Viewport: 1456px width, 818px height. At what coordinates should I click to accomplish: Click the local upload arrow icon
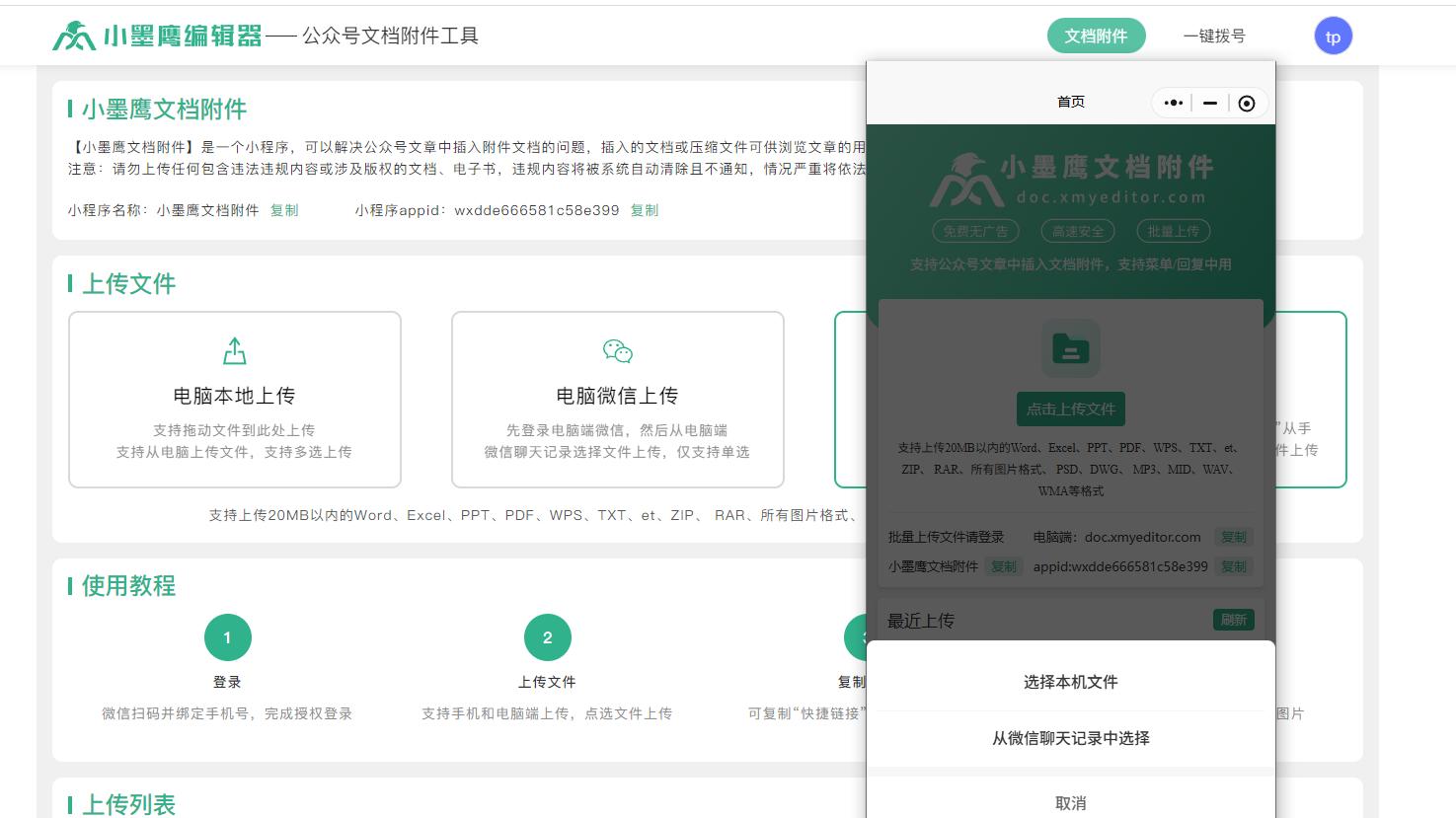pyautogui.click(x=234, y=350)
